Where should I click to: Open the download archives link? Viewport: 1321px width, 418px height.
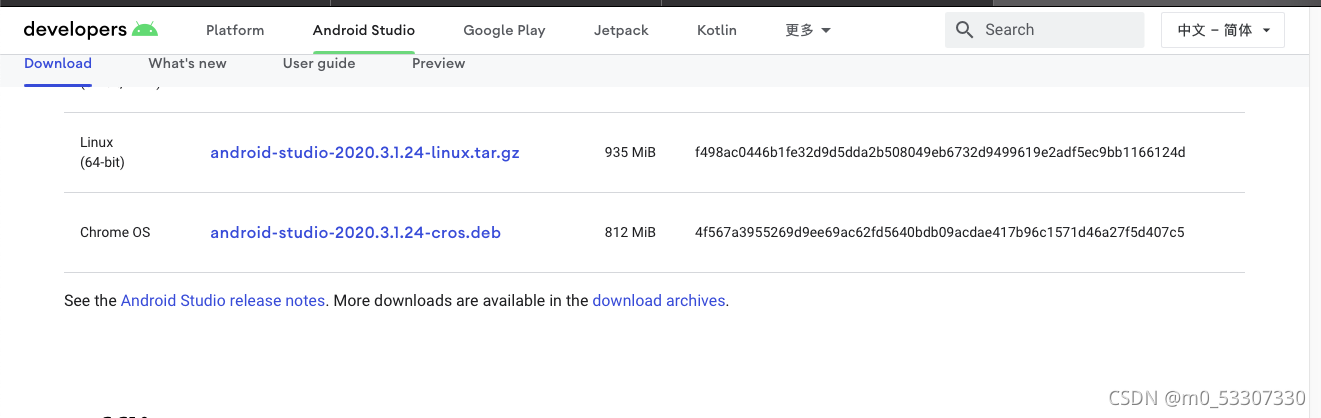660,300
